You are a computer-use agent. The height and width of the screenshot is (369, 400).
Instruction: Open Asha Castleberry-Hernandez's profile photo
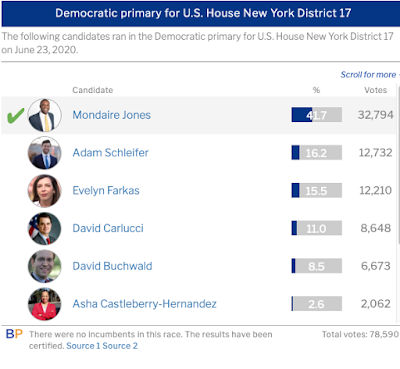pyautogui.click(x=44, y=304)
